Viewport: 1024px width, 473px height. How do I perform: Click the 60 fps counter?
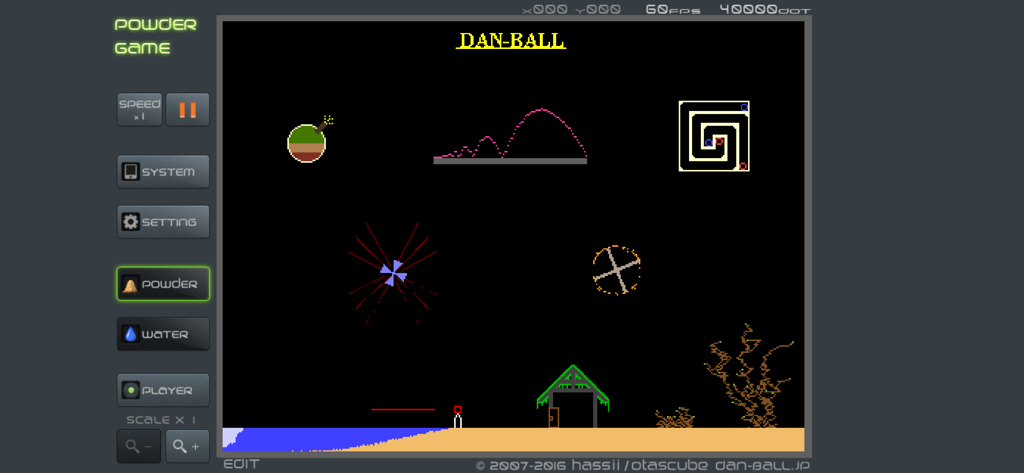tap(673, 10)
